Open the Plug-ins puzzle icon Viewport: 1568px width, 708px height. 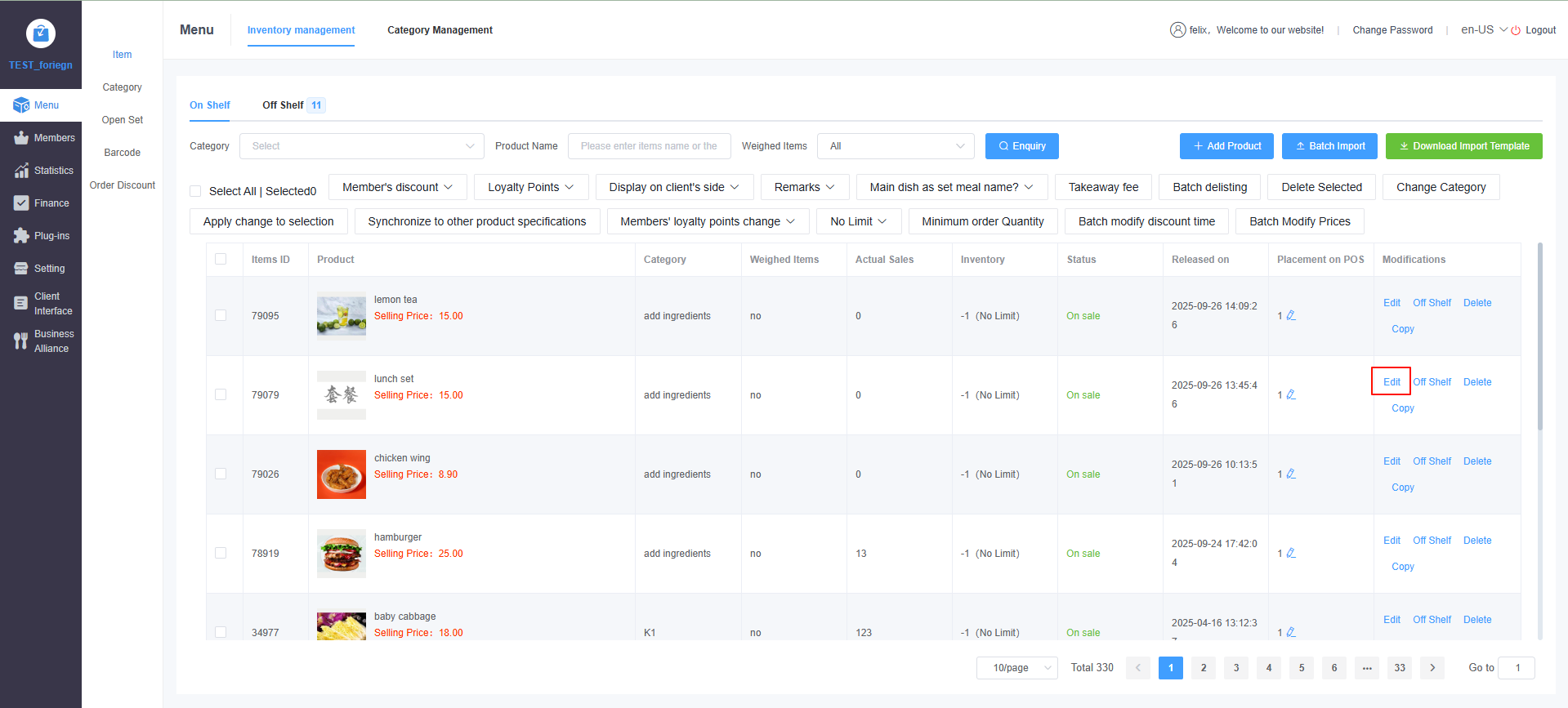point(21,236)
